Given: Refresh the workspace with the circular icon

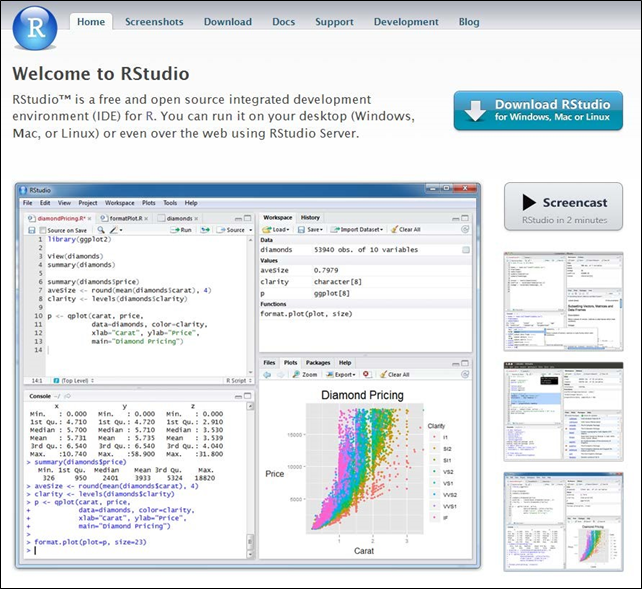Looking at the screenshot, I should (465, 230).
